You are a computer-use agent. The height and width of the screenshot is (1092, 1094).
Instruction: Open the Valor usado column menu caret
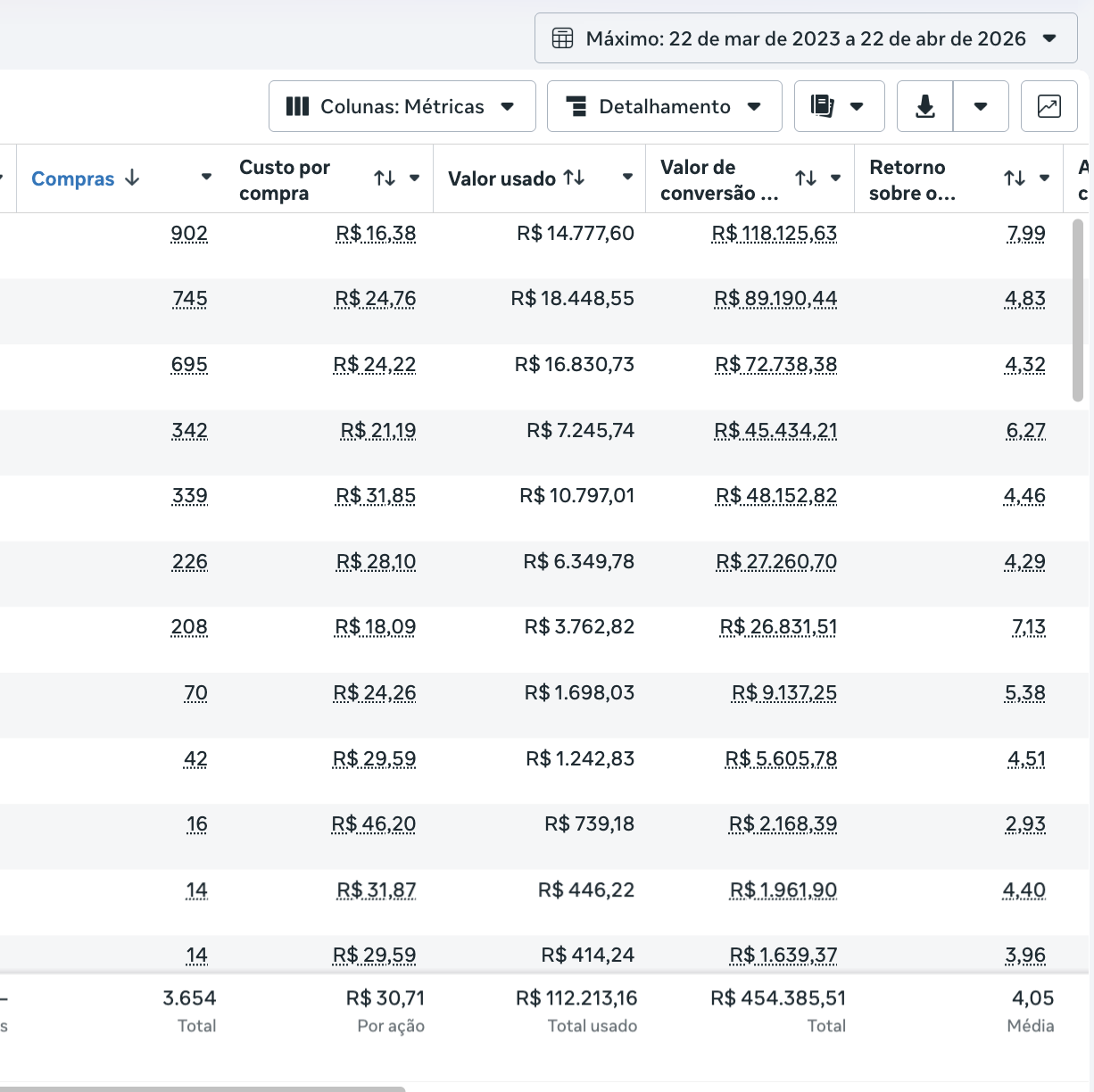pos(627,177)
